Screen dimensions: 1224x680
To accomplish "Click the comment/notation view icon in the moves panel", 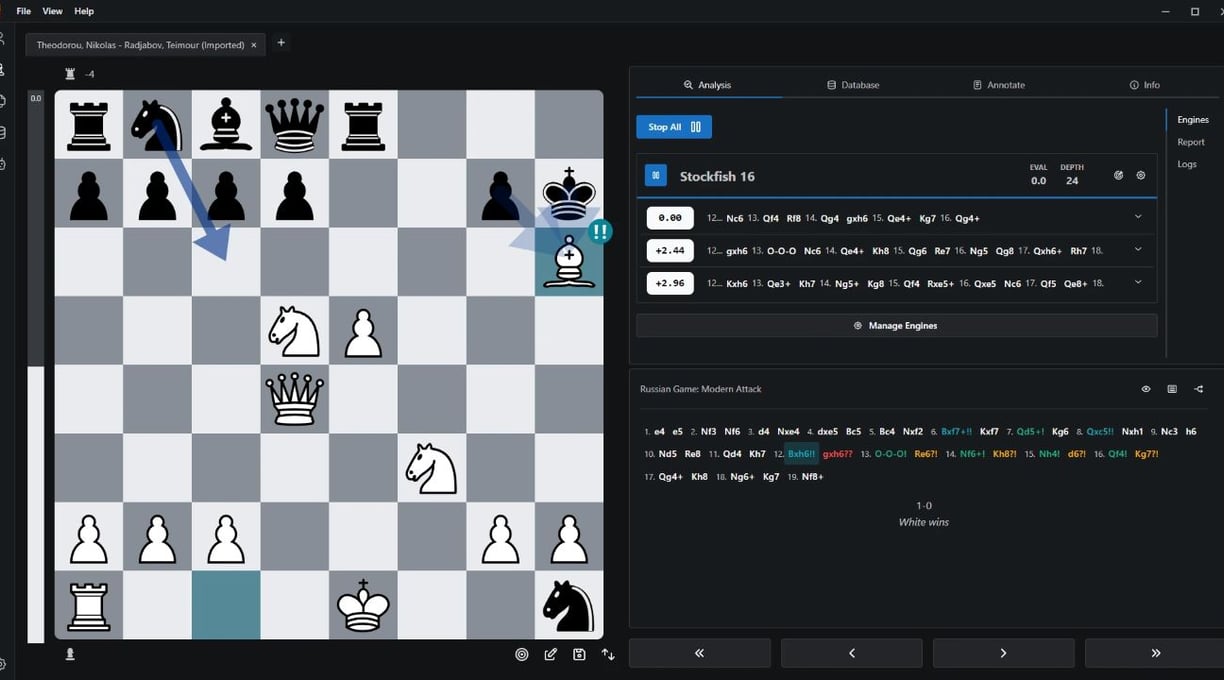I will pos(1172,389).
